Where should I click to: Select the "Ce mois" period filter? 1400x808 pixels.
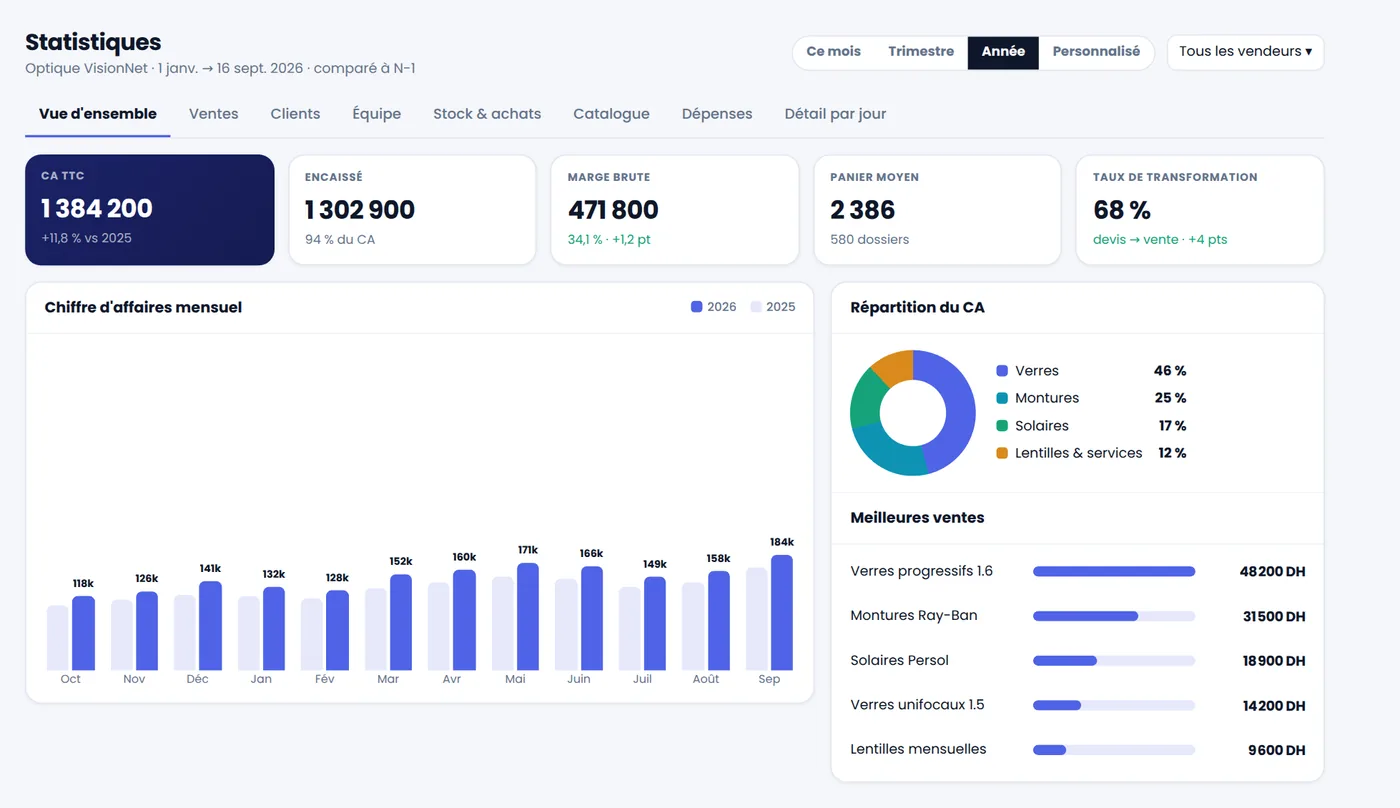(833, 52)
